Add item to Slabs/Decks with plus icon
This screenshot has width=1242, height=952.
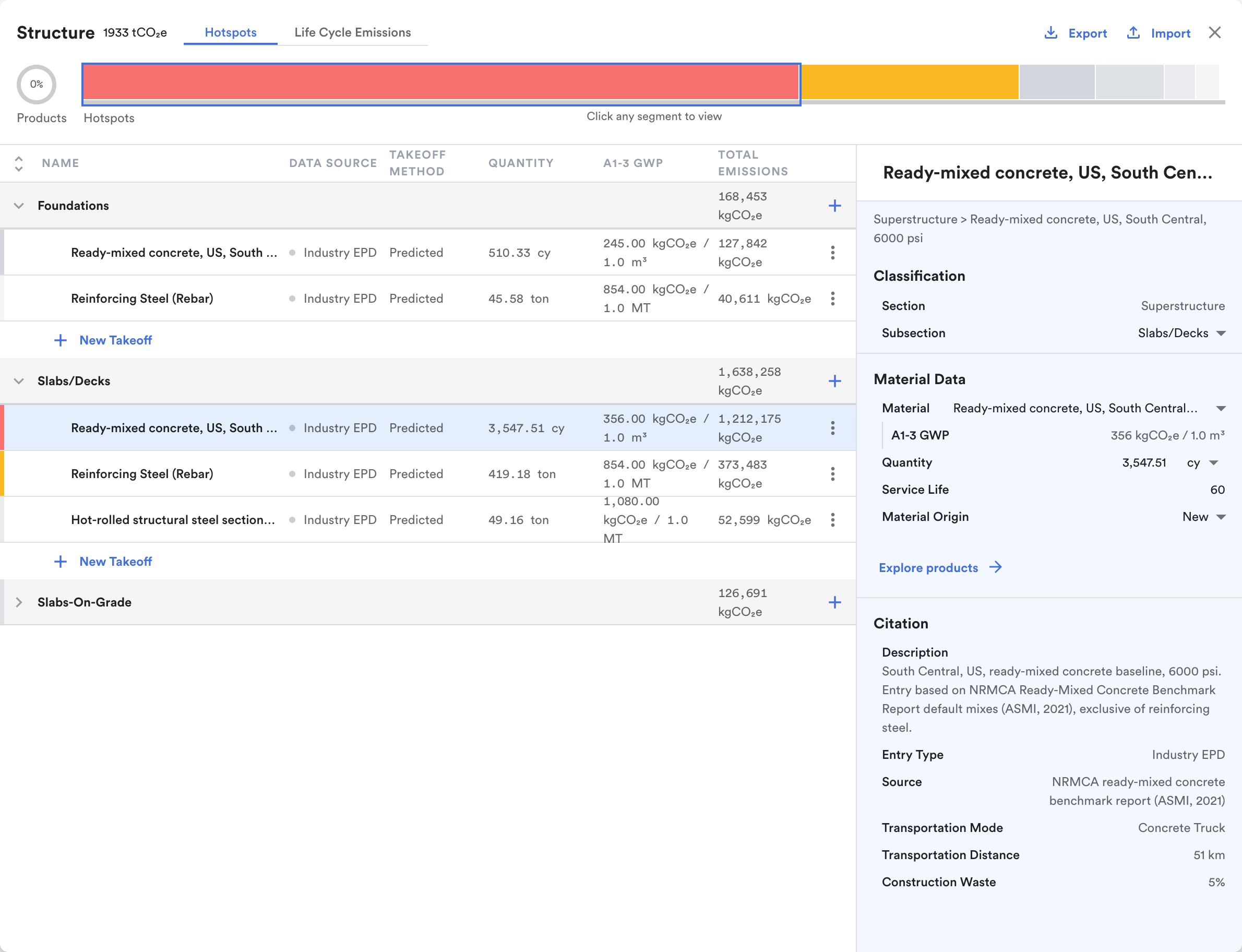(834, 382)
